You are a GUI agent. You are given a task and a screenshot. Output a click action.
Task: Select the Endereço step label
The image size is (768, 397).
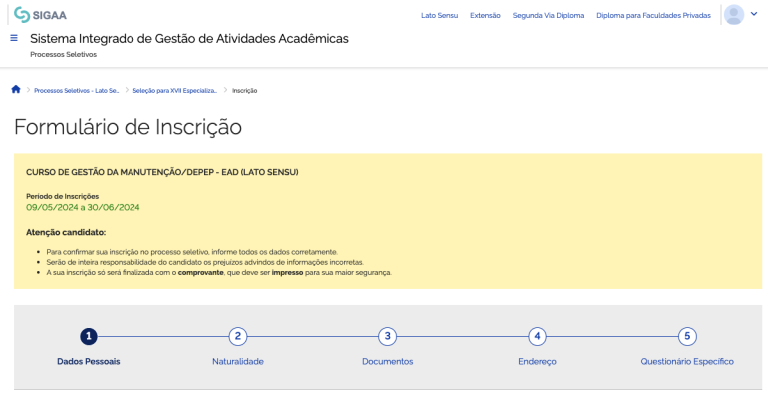point(537,362)
